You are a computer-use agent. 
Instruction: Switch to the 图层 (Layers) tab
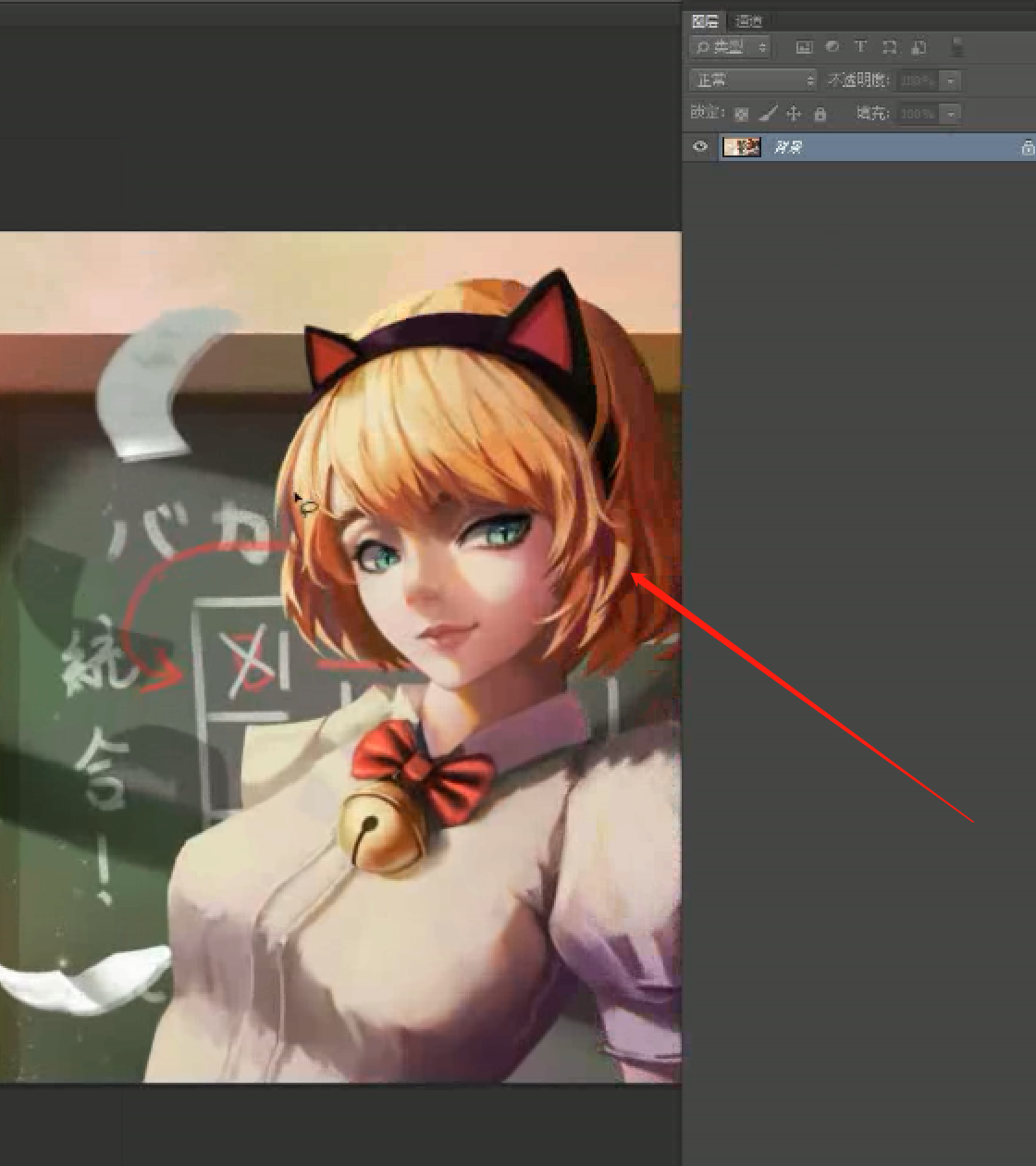point(705,20)
